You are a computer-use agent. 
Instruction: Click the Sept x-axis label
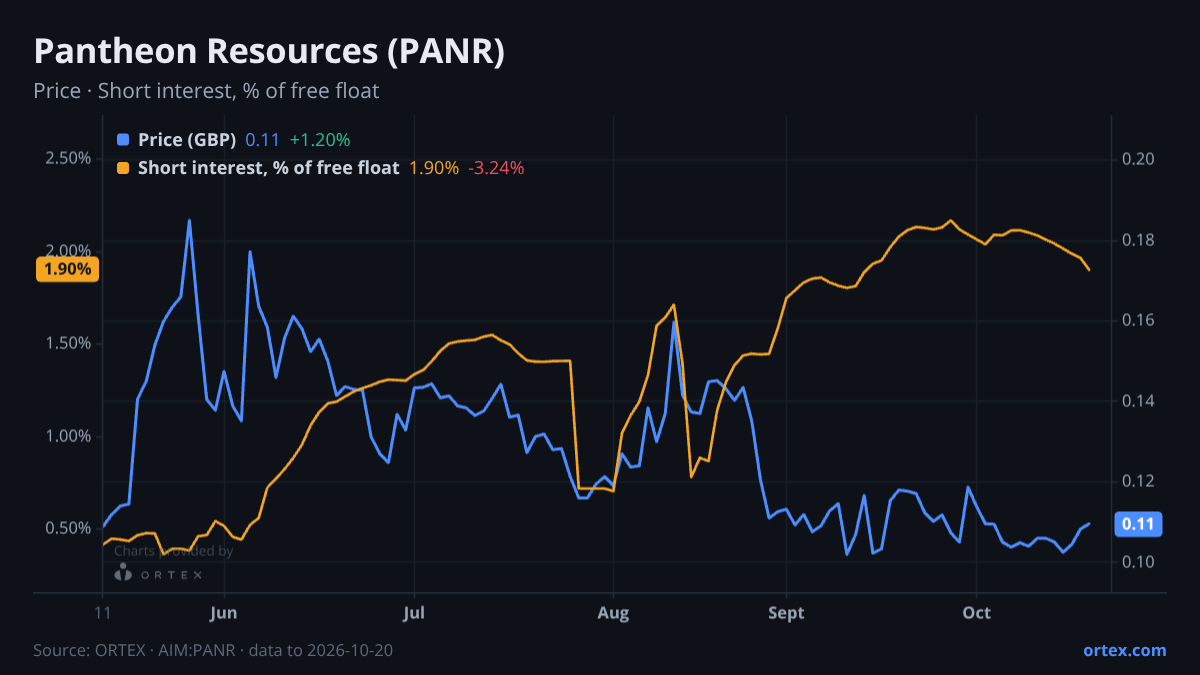(787, 612)
